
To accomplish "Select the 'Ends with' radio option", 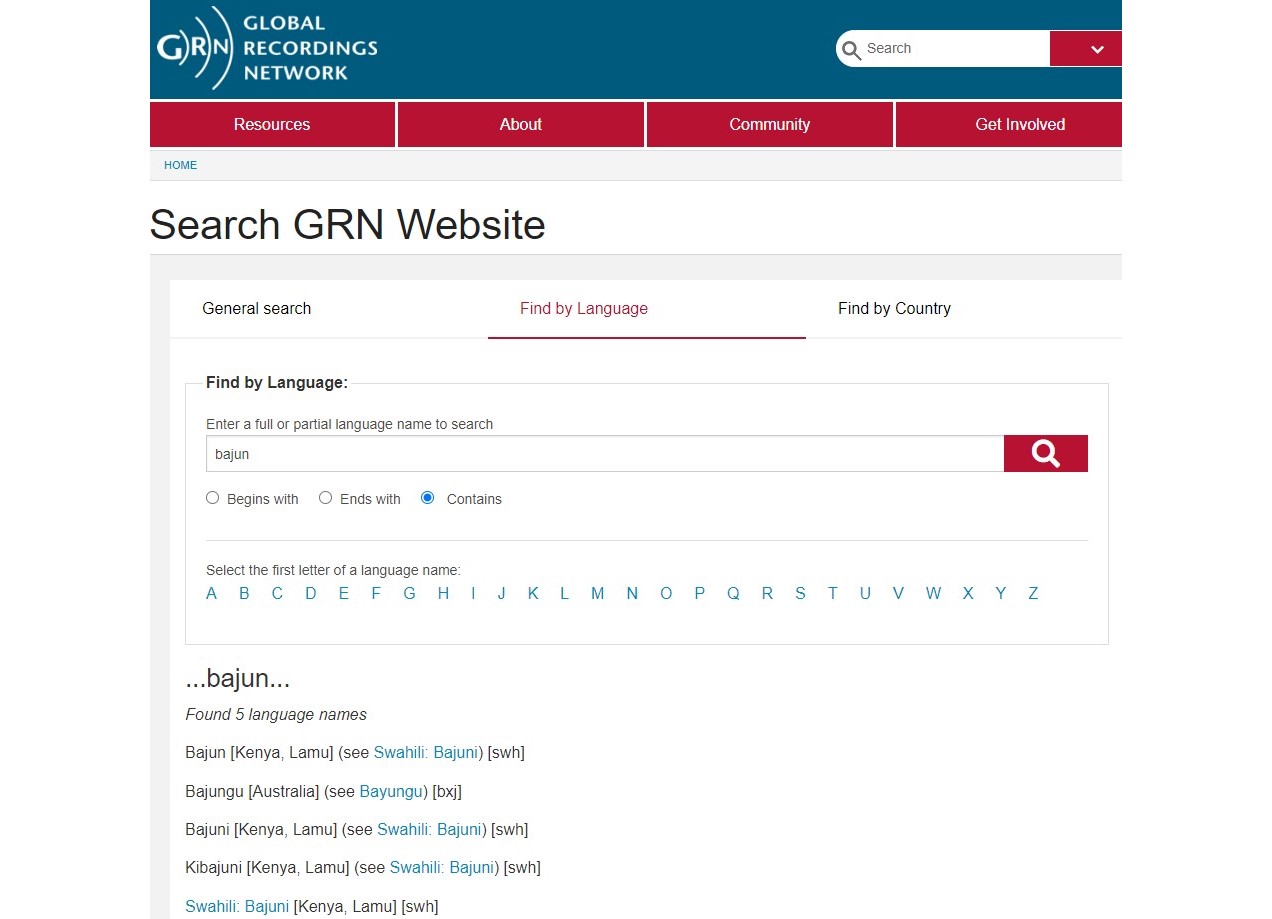I will 325,498.
